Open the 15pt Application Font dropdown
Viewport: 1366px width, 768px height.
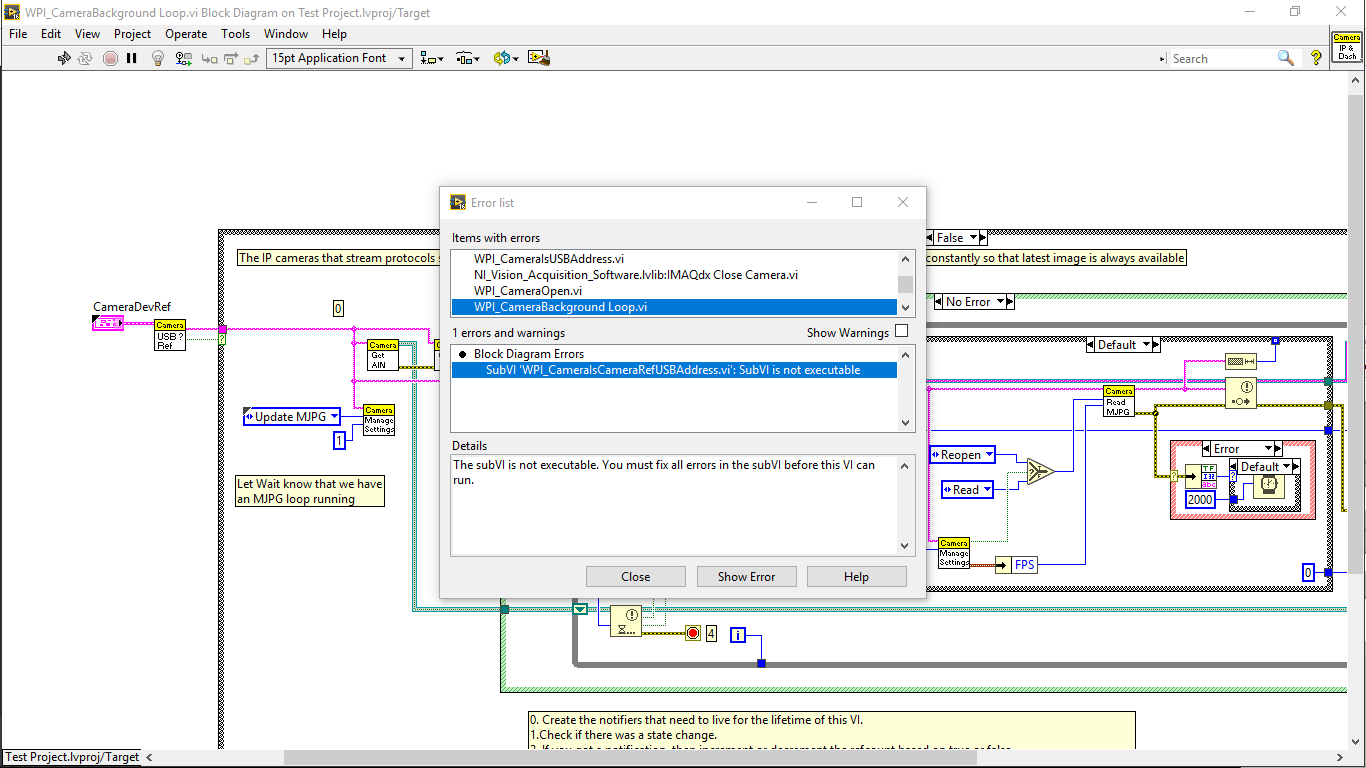click(x=339, y=58)
